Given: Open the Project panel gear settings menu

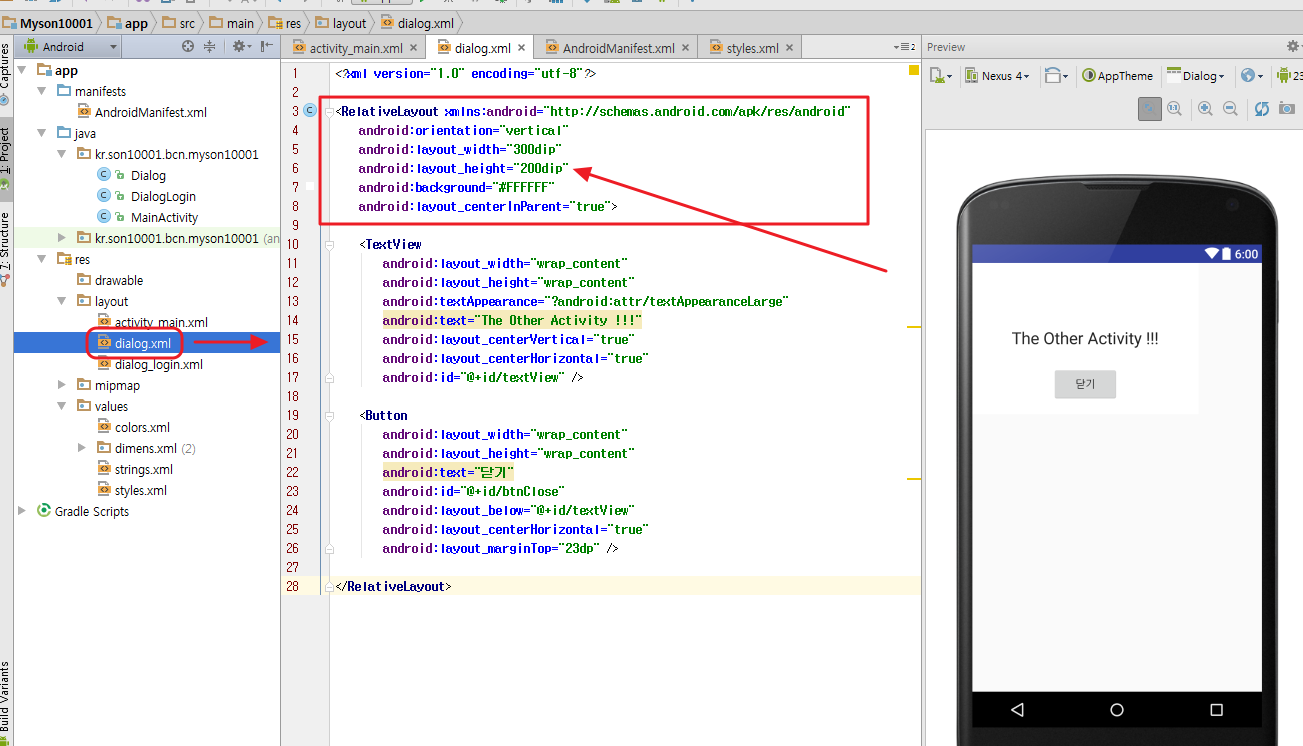Looking at the screenshot, I should coord(240,46).
